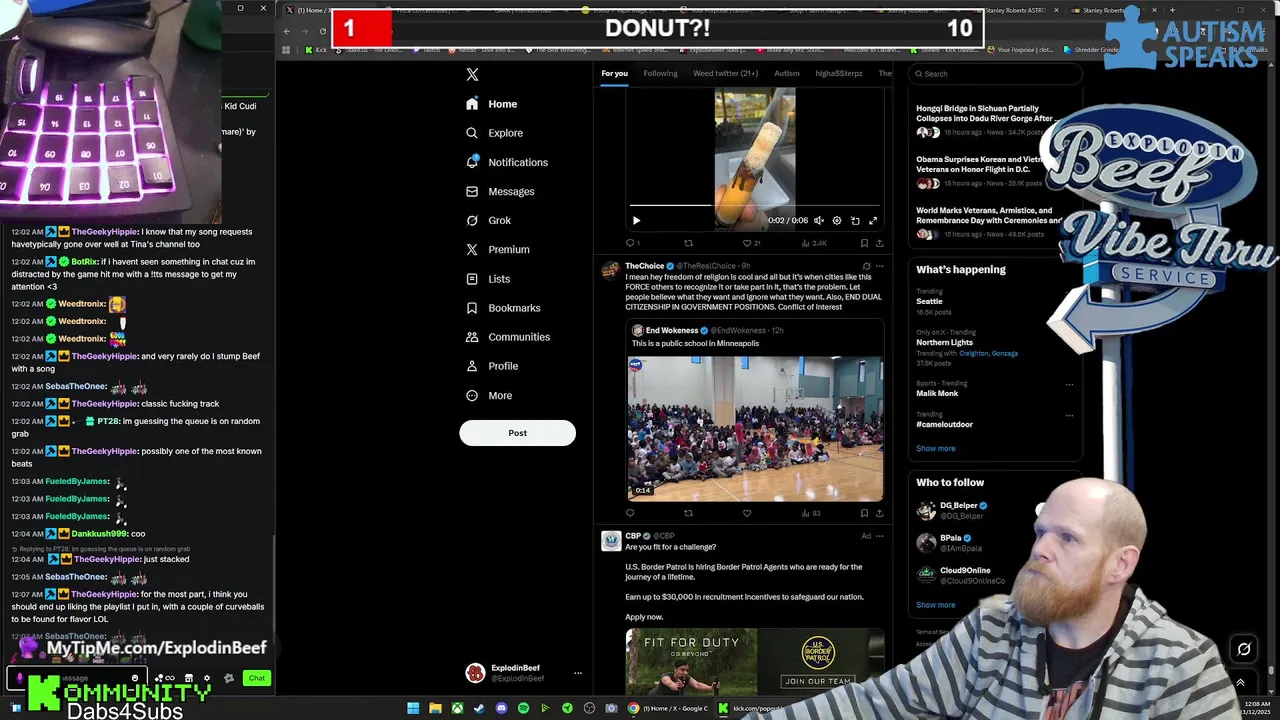Switch to the For you tab
Viewport: 1280px width, 720px height.
(x=614, y=73)
